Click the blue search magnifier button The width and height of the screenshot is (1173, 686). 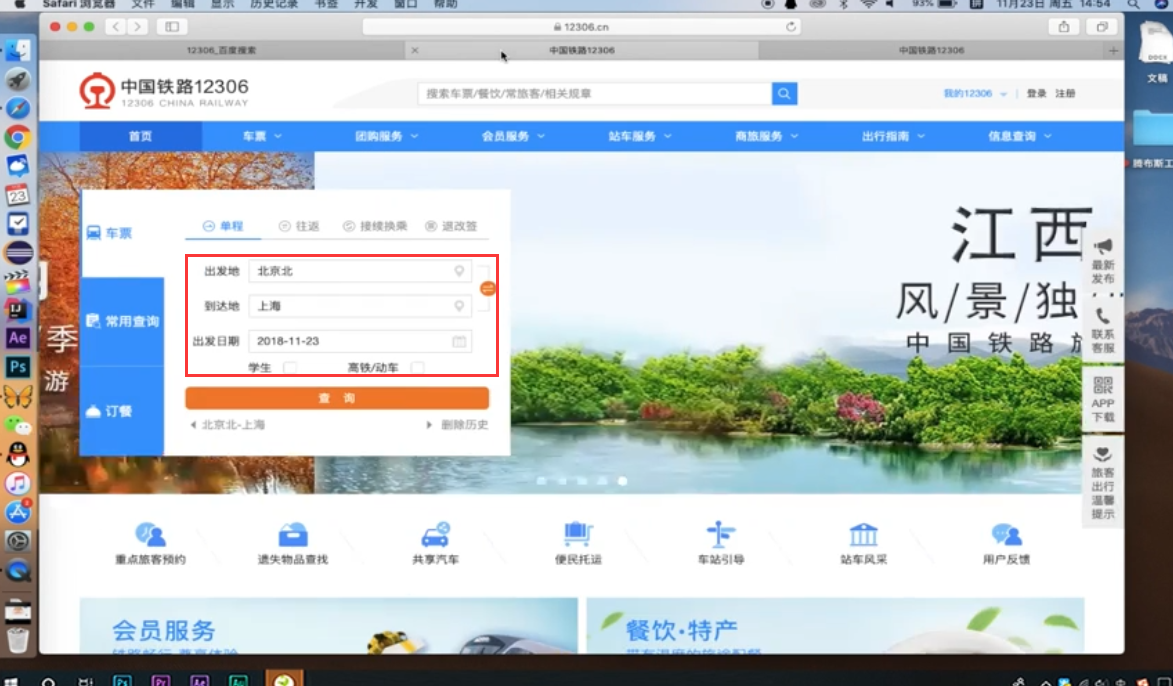[784, 94]
